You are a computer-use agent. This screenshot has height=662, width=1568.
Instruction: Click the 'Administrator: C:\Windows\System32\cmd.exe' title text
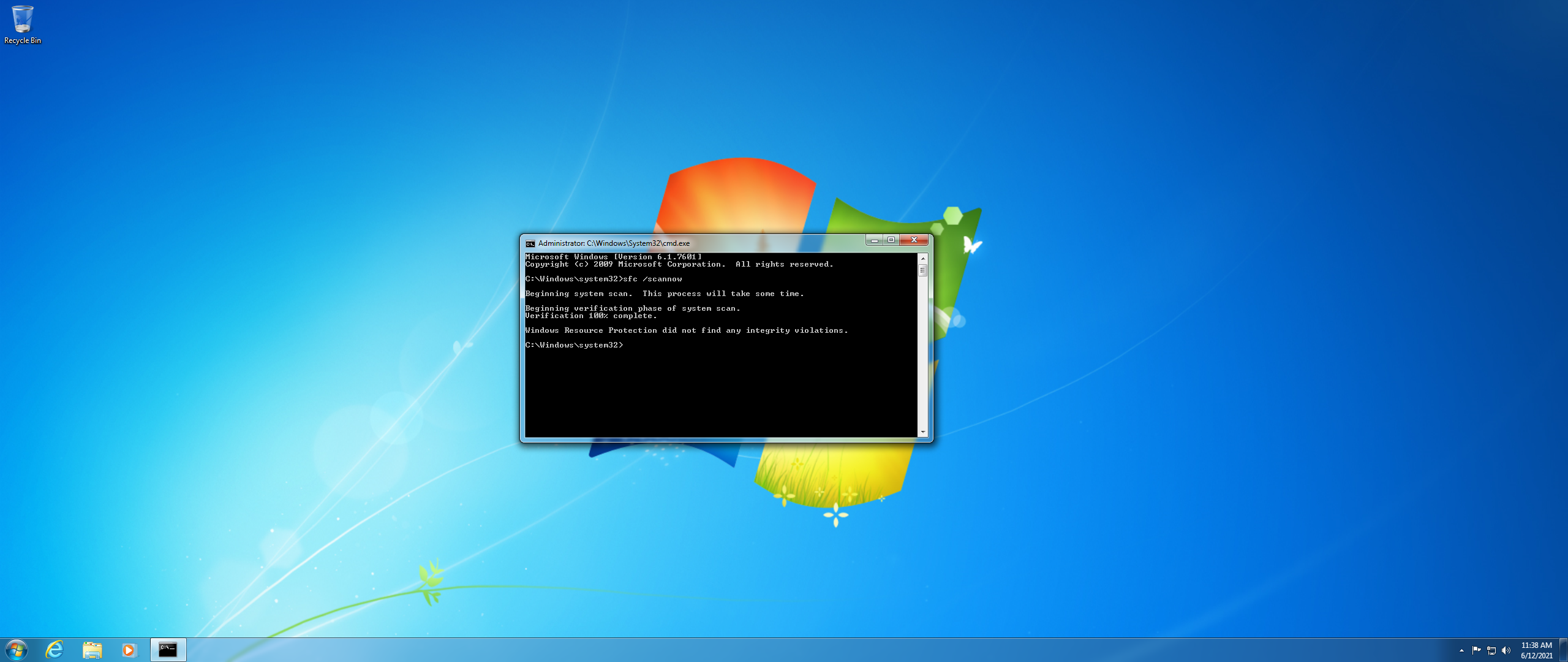(x=614, y=243)
